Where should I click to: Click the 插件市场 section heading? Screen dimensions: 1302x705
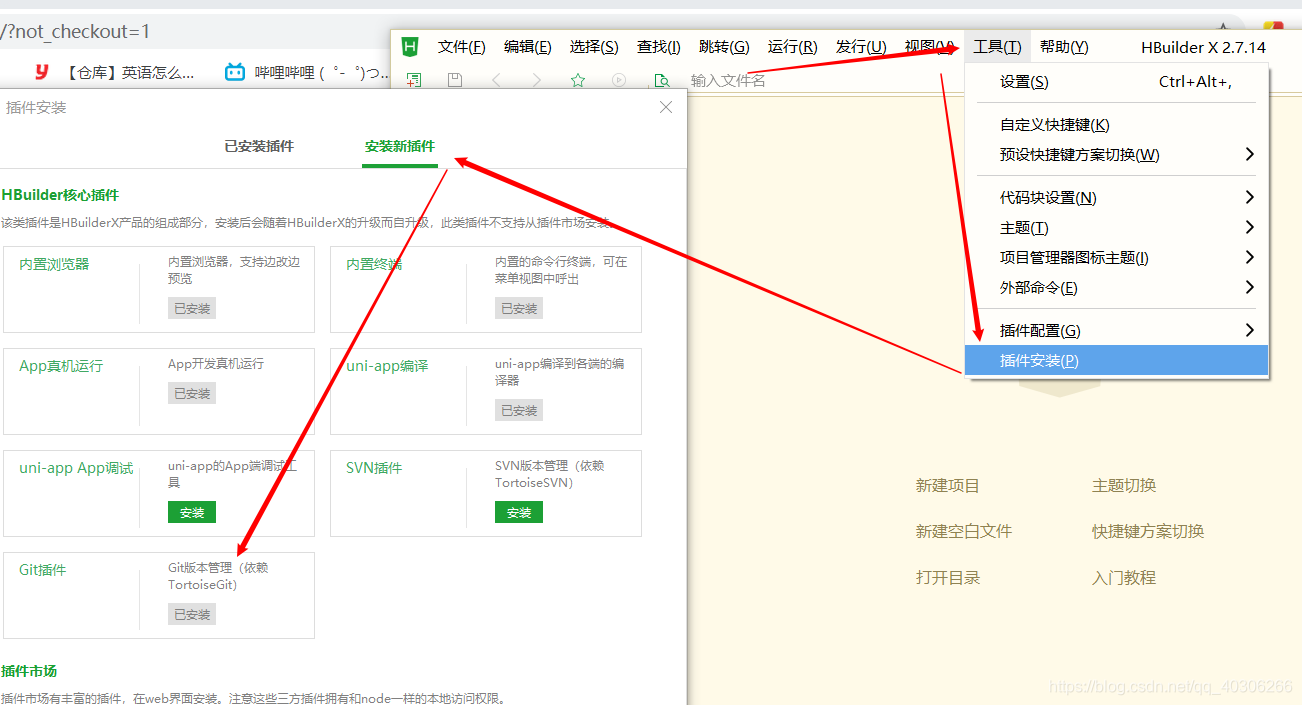coord(29,671)
